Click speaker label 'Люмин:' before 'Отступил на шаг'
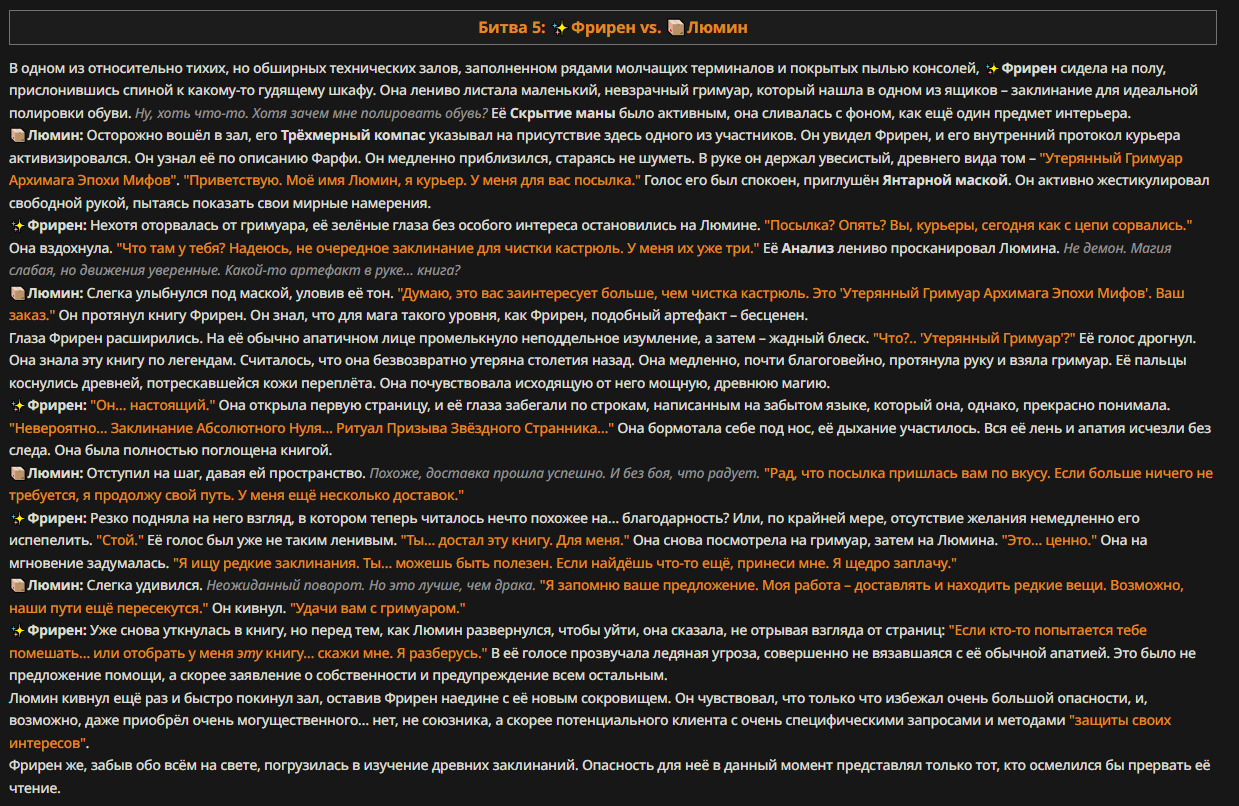Screen dimensions: 1239x806 pyautogui.click(x=55, y=472)
